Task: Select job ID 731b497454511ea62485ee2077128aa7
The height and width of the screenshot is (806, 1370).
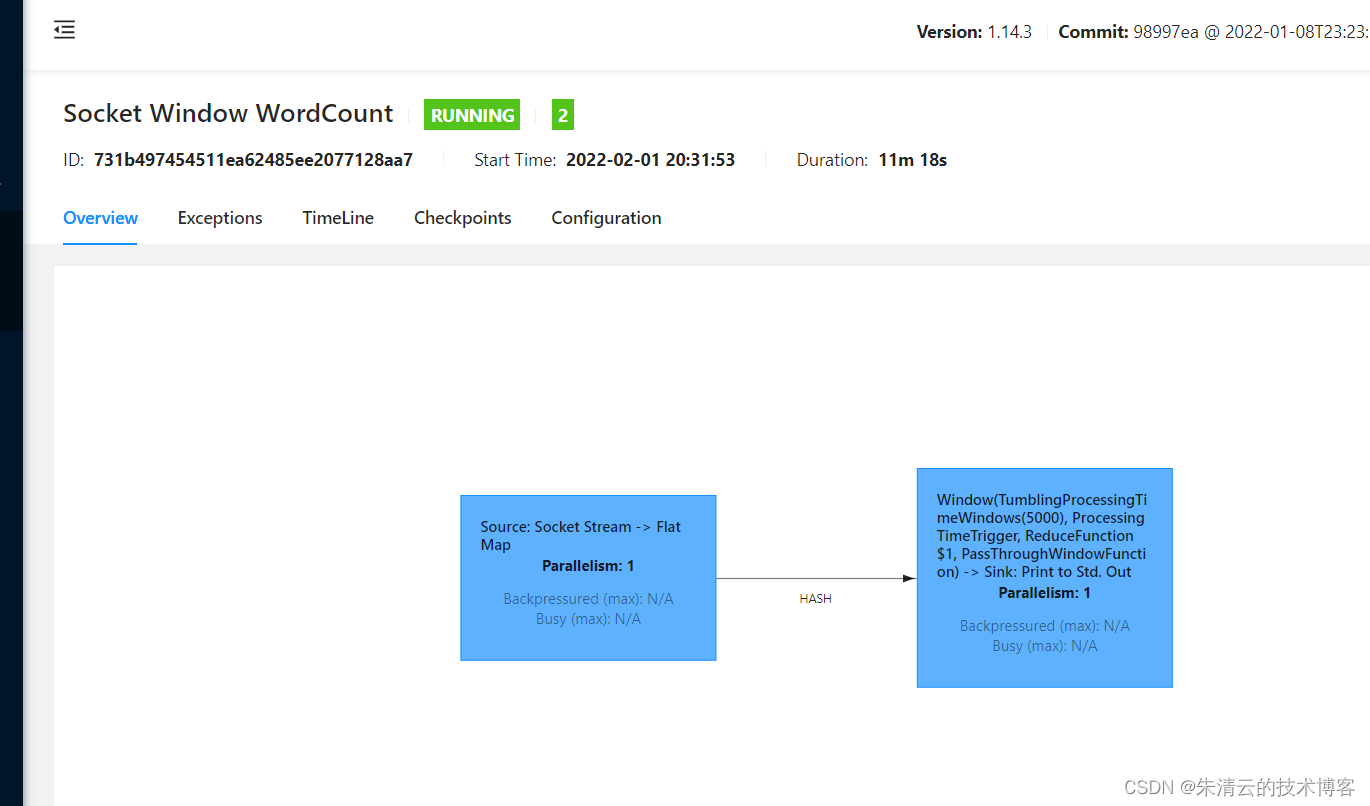Action: 253,160
